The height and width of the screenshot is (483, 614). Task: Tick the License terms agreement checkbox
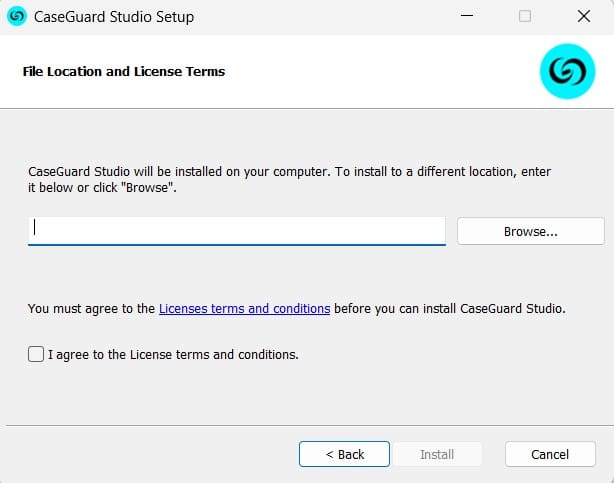tap(36, 354)
